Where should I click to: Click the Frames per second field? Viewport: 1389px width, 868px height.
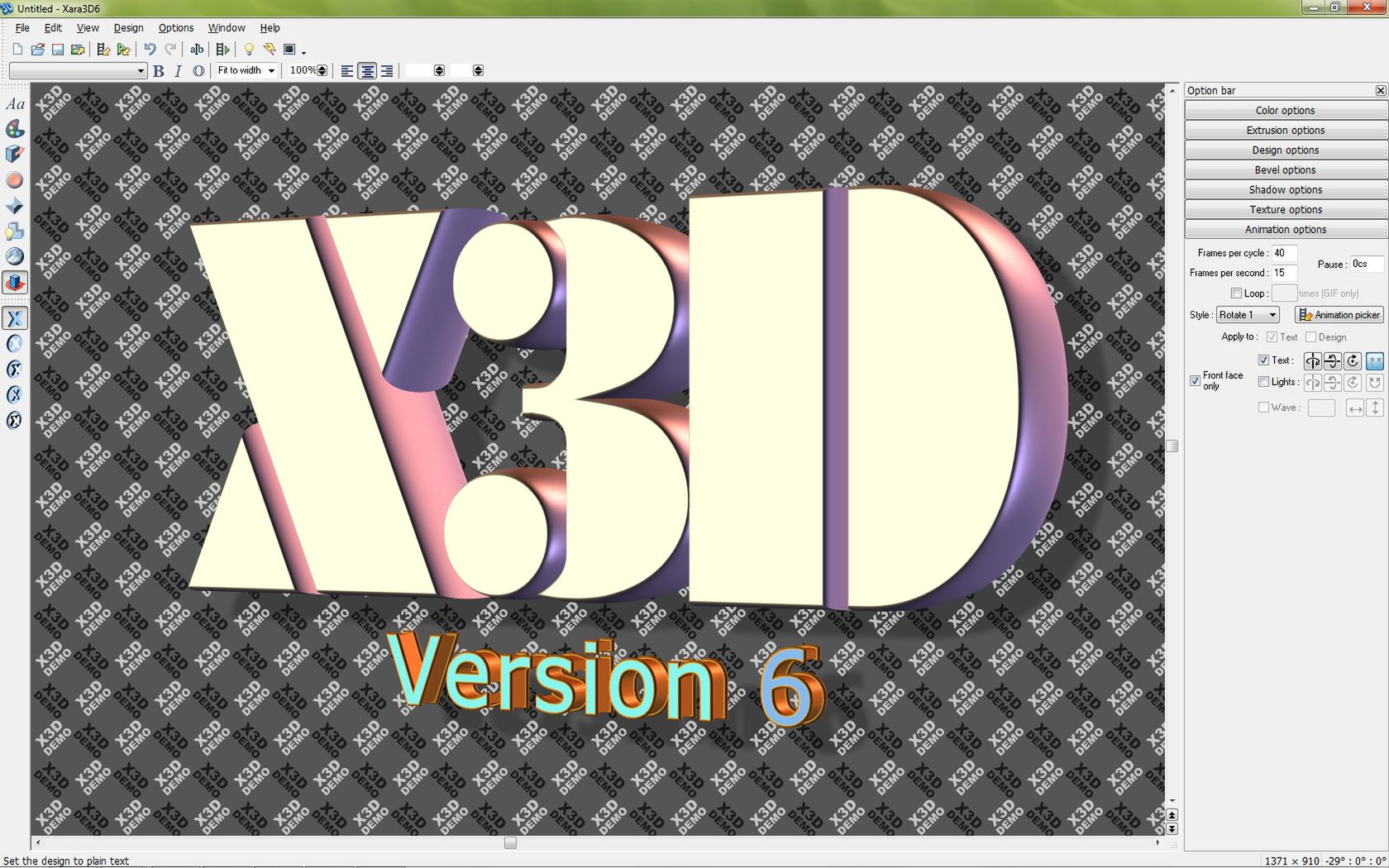[x=1284, y=273]
